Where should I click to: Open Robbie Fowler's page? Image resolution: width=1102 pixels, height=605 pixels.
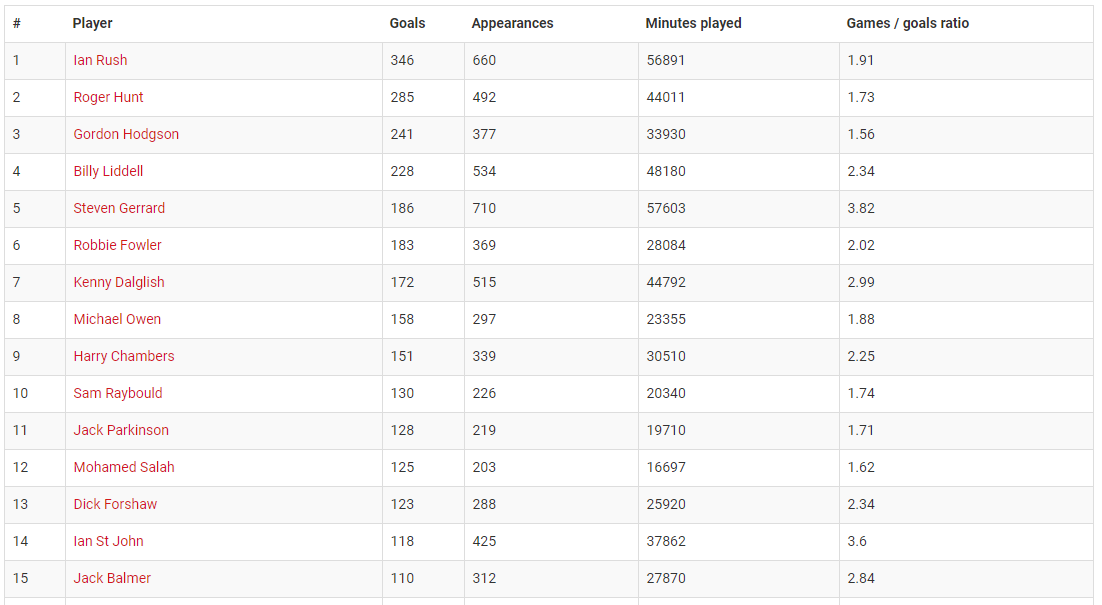tap(117, 245)
